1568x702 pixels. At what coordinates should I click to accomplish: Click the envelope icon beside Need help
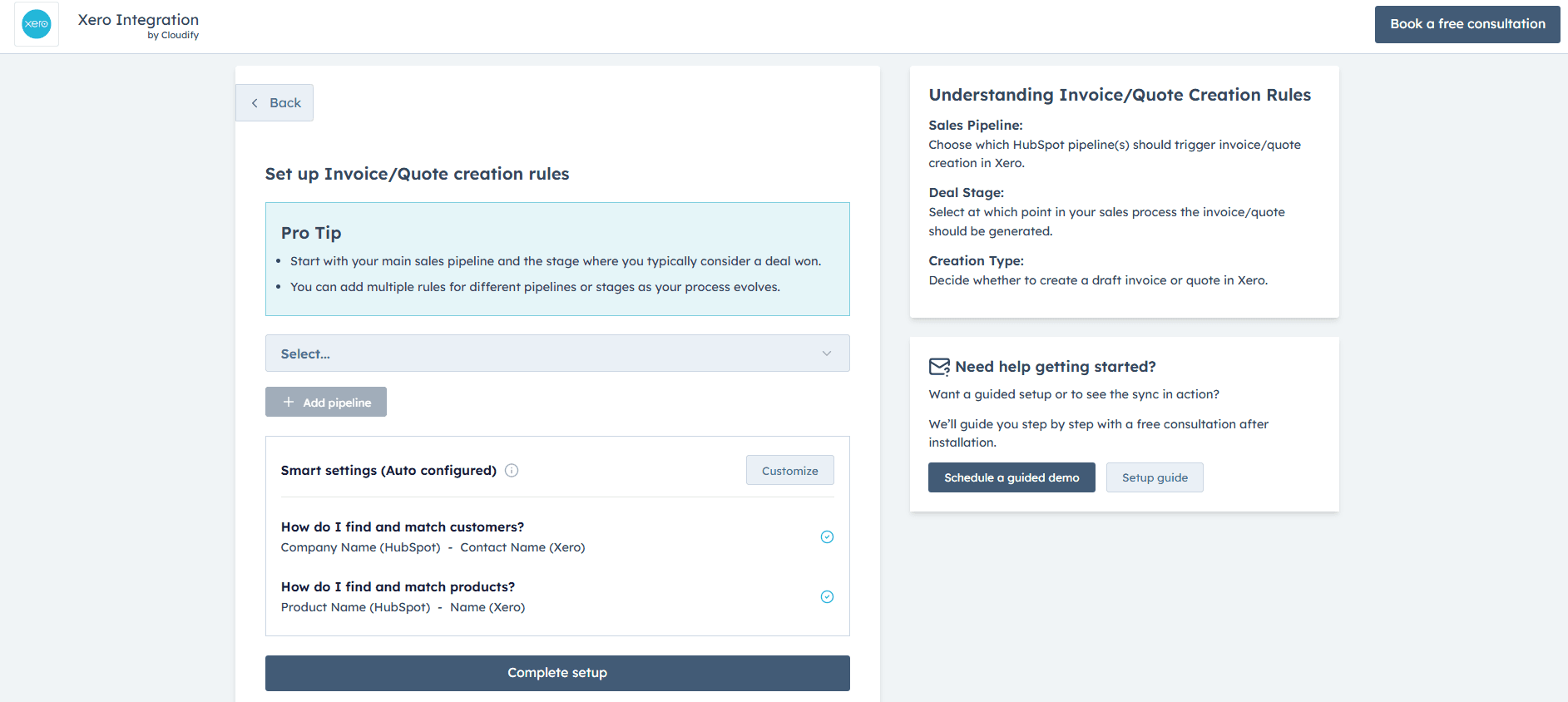tap(939, 367)
